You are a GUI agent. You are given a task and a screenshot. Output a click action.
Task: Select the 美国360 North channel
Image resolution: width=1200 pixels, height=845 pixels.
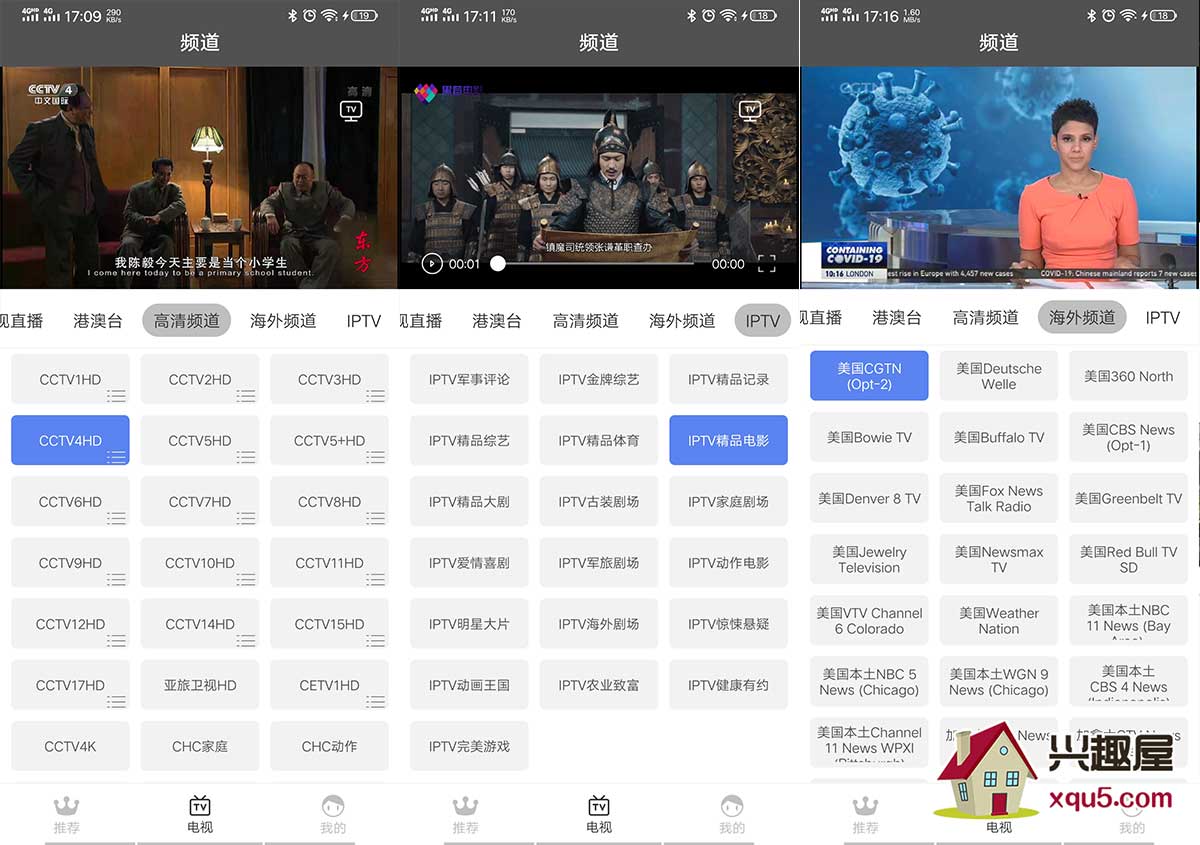coord(1128,376)
